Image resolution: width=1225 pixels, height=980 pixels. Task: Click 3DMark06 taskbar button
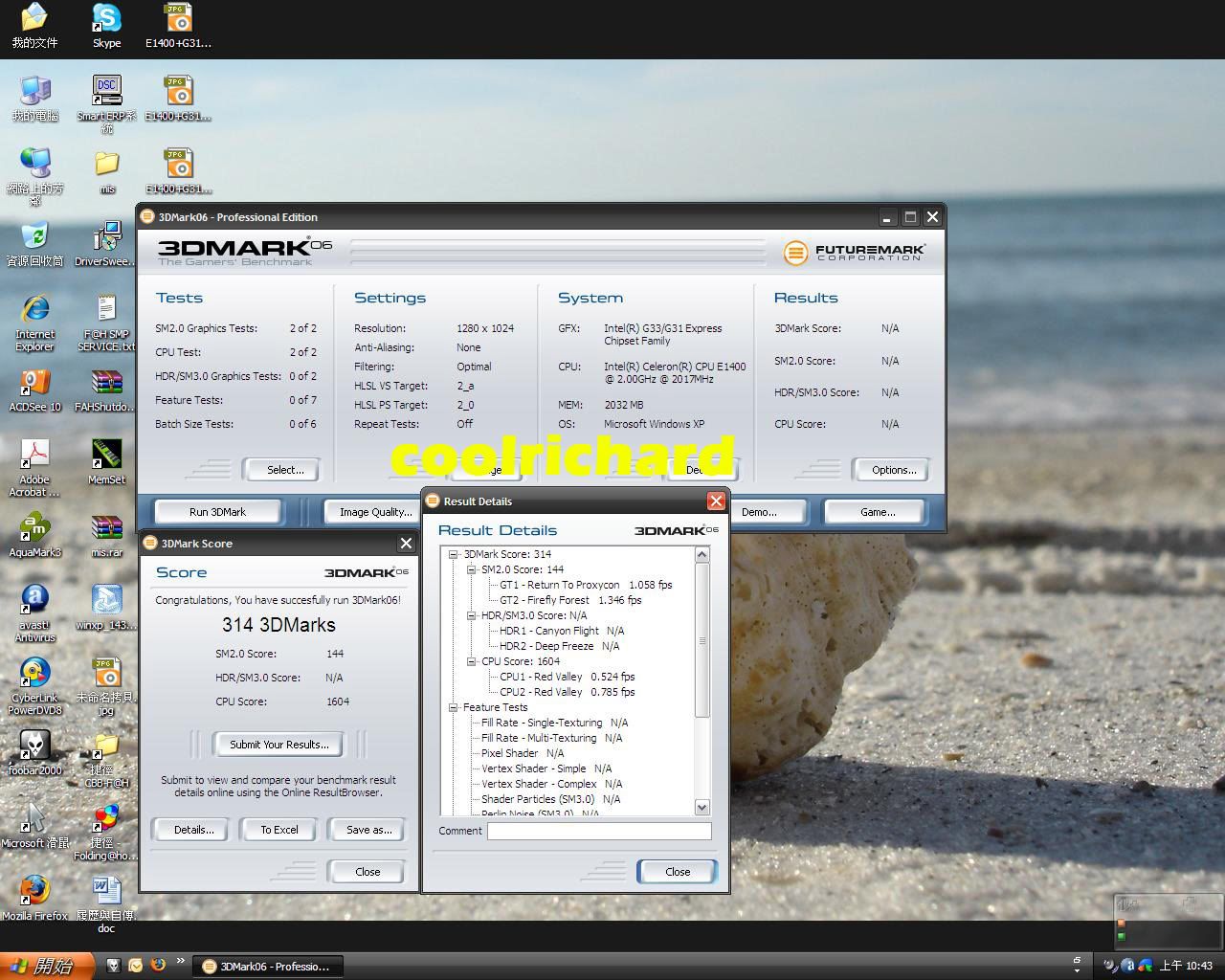pyautogui.click(x=268, y=967)
